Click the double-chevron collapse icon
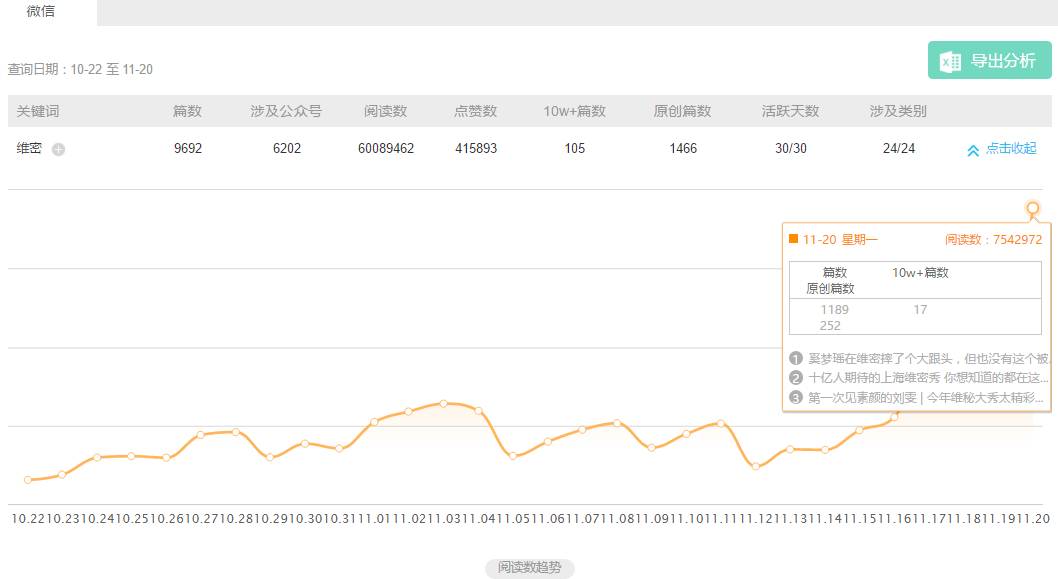This screenshot has width=1058, height=579. click(x=972, y=150)
